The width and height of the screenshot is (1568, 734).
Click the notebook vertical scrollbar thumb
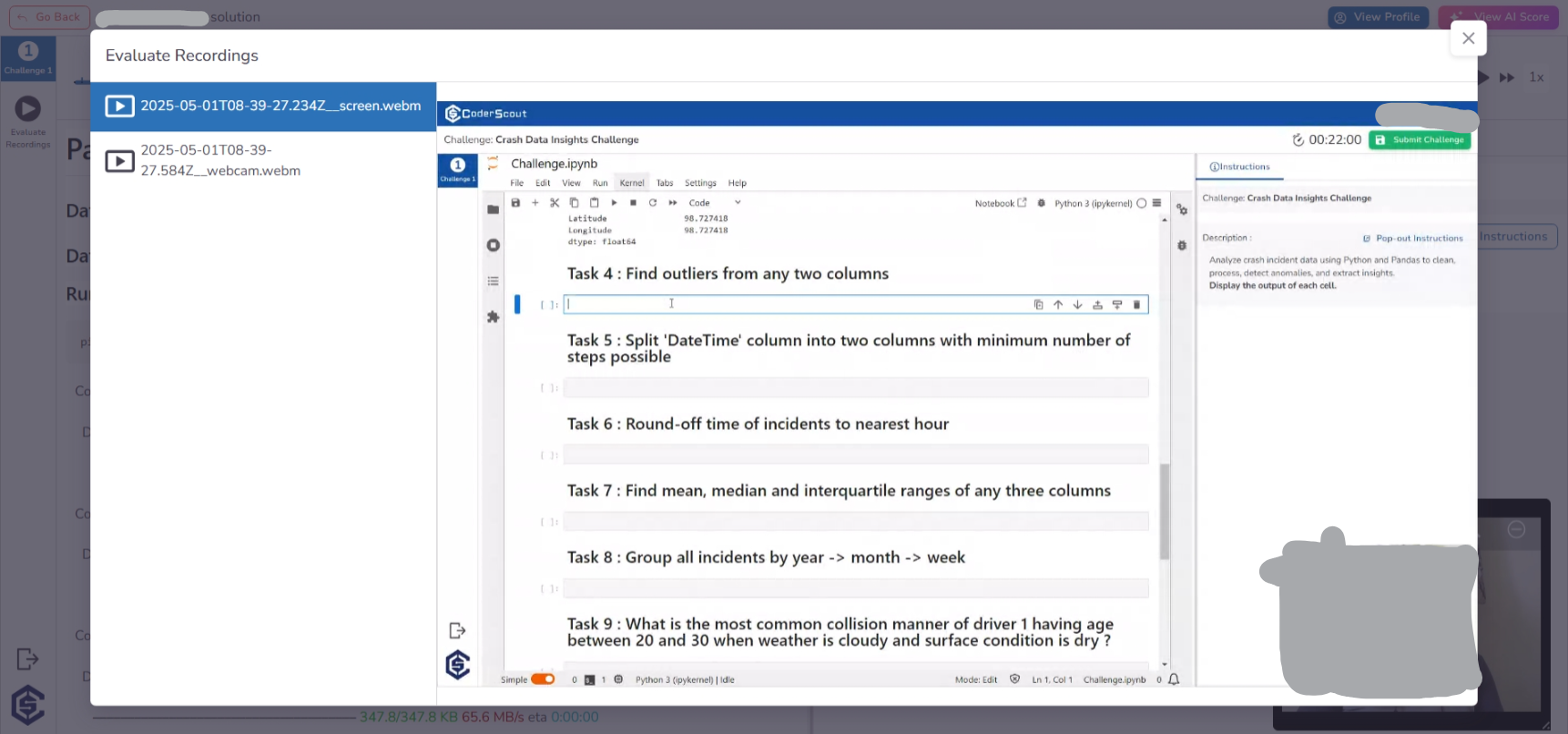pos(1164,511)
